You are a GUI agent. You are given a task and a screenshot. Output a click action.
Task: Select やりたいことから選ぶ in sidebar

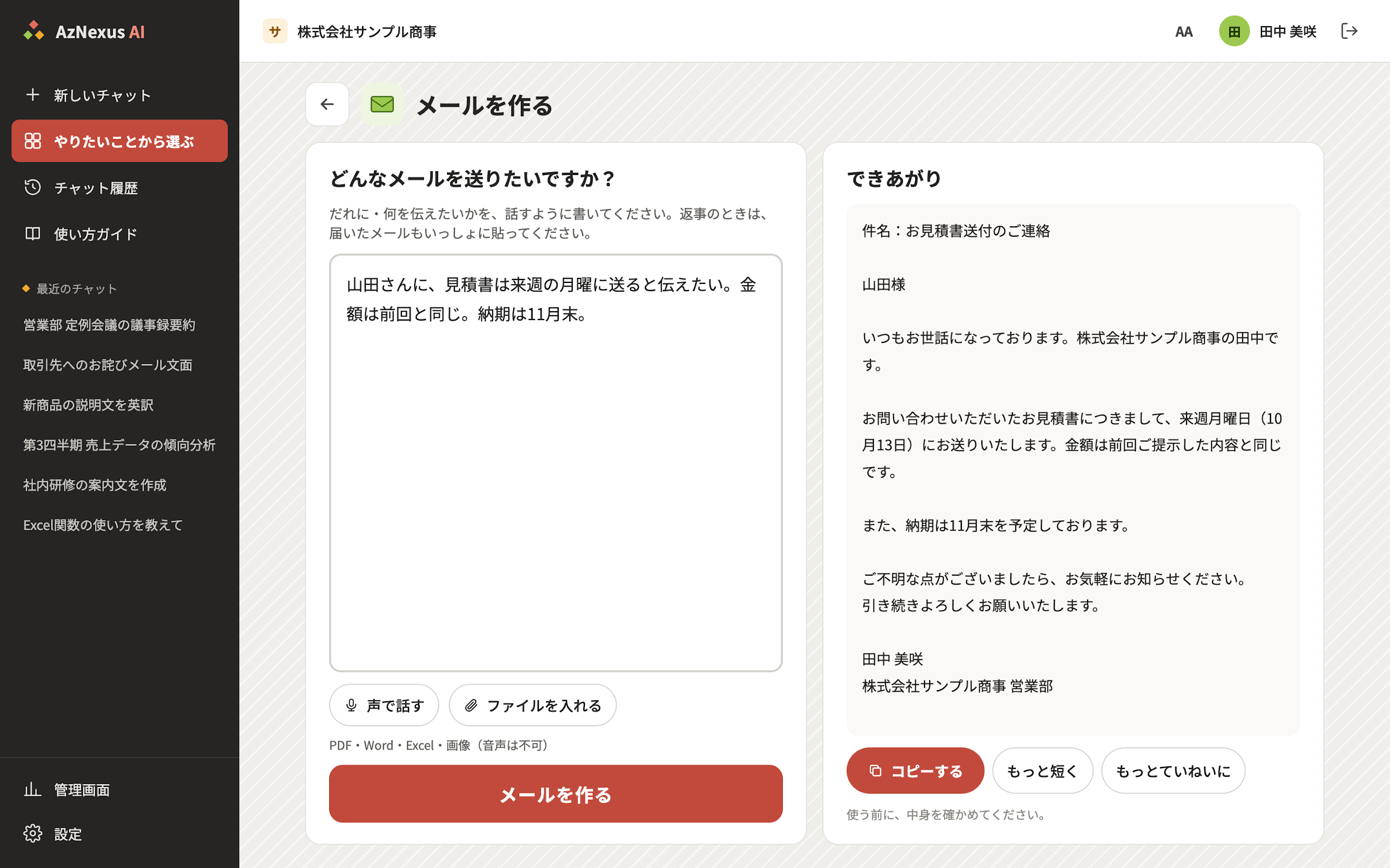tap(120, 141)
